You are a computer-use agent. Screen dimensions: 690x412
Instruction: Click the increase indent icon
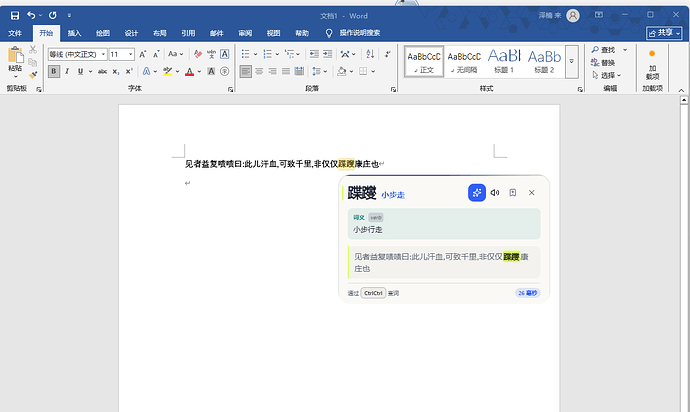pyautogui.click(x=328, y=54)
